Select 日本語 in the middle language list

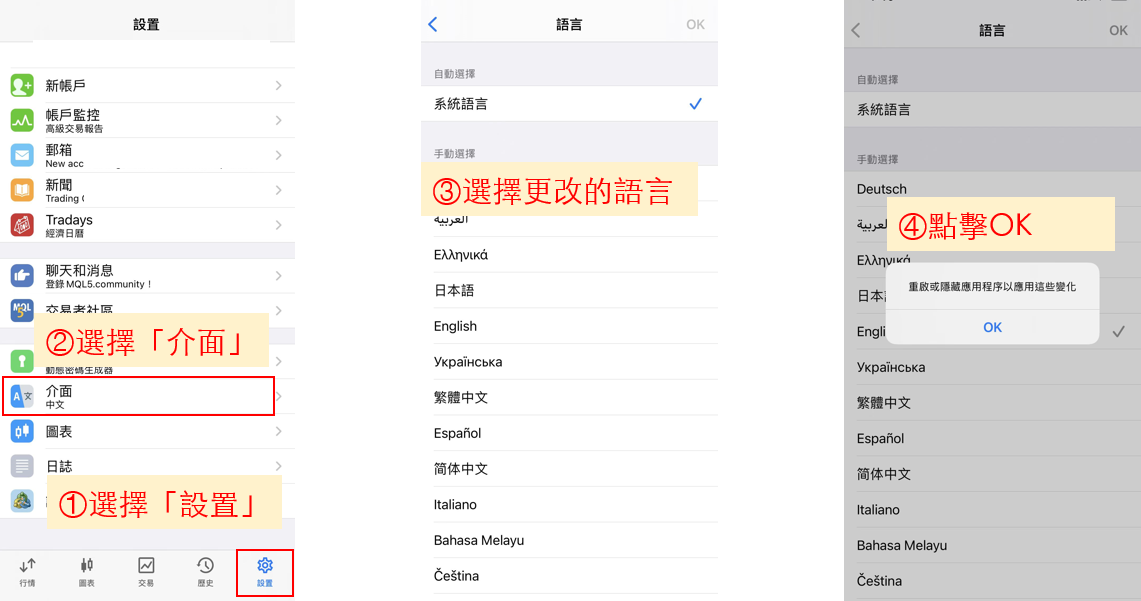pyautogui.click(x=569, y=290)
